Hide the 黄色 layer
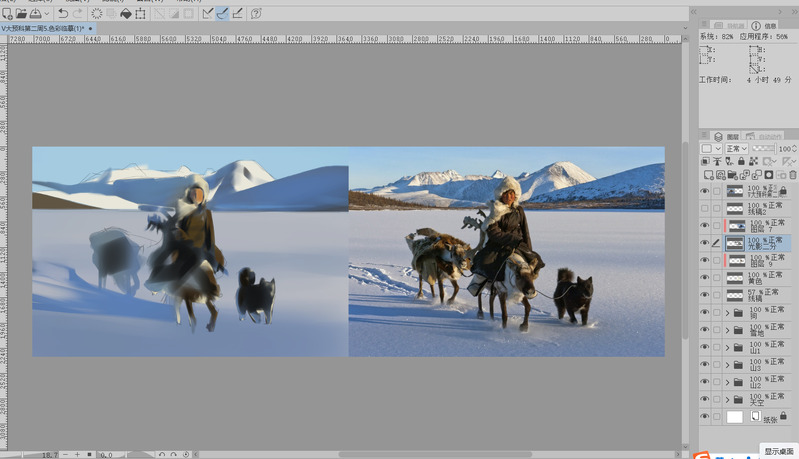This screenshot has width=799, height=459. (705, 278)
